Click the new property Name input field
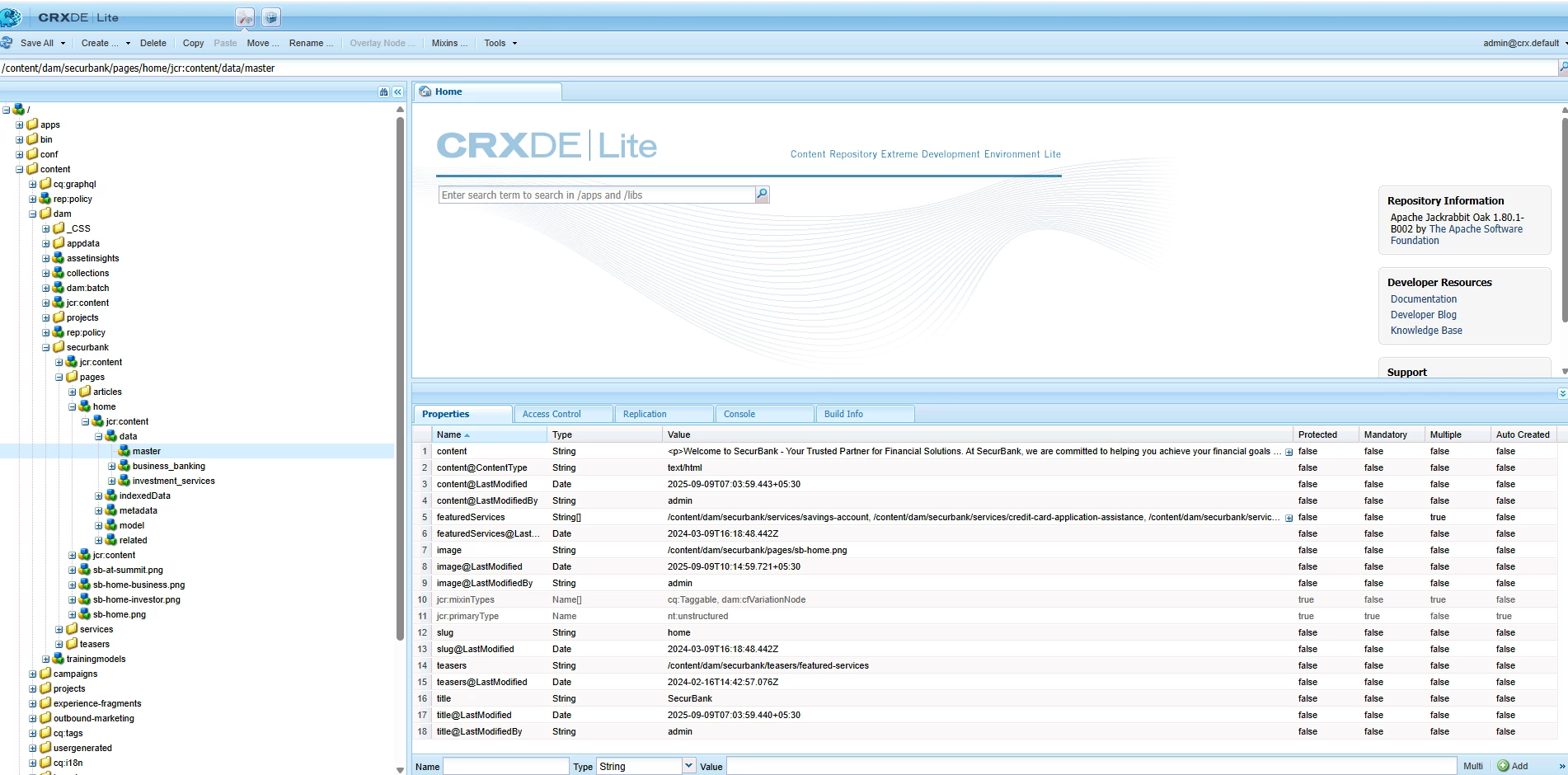 [x=505, y=766]
